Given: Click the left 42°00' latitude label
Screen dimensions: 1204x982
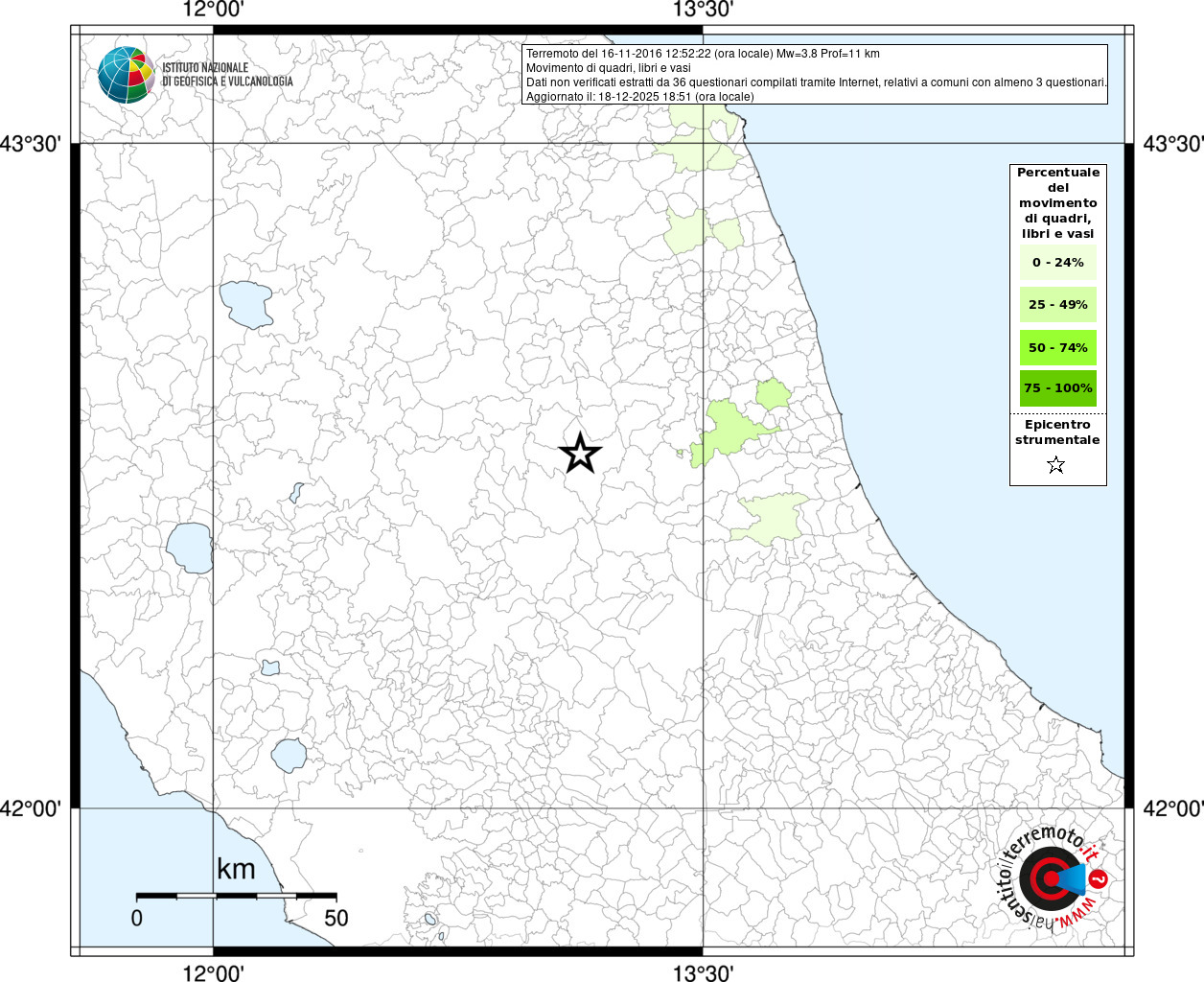Looking at the screenshot, I should click(31, 808).
